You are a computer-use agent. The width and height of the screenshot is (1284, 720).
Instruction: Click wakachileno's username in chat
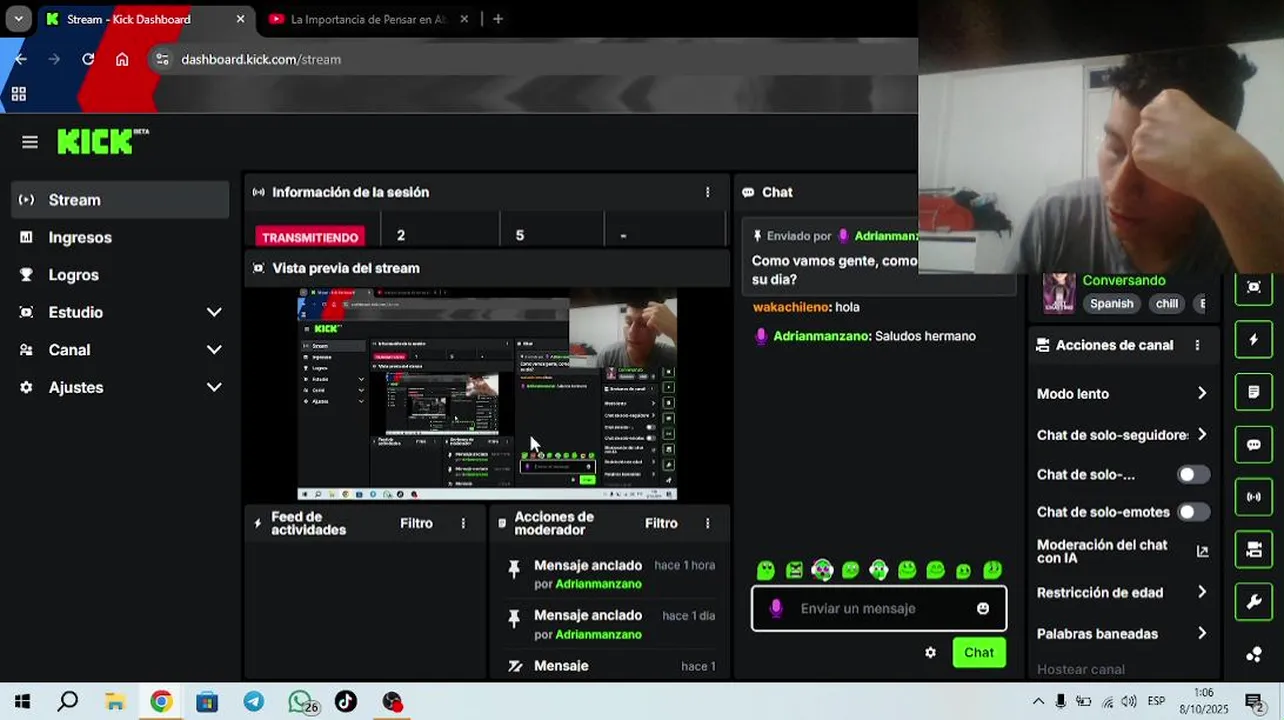pyautogui.click(x=791, y=307)
